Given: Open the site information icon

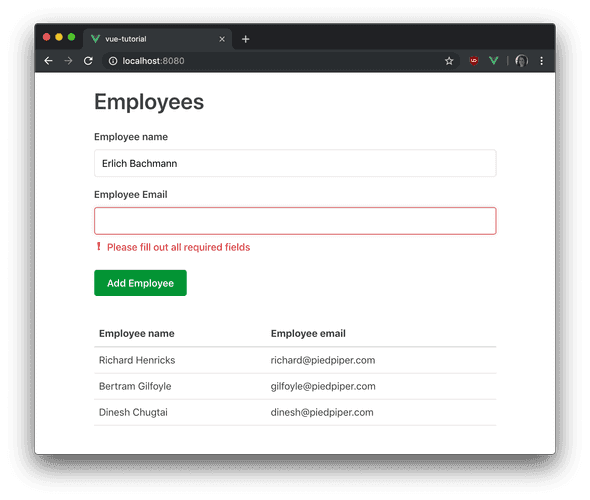Looking at the screenshot, I should [113, 61].
